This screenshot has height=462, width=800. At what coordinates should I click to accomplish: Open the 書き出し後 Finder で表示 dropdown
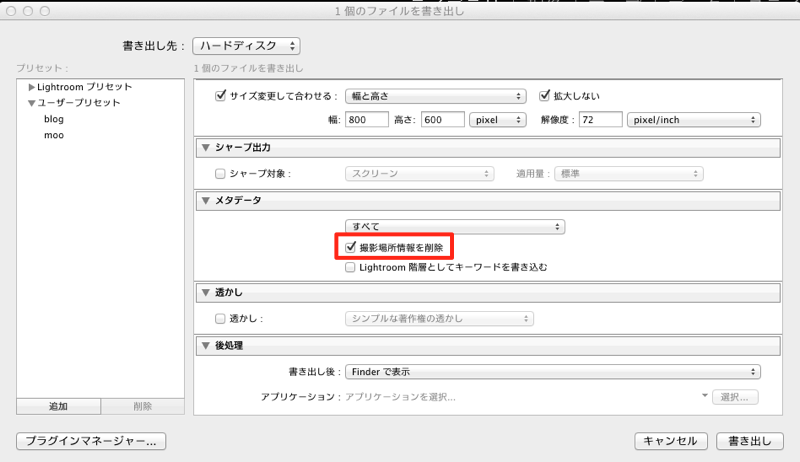coord(553,372)
